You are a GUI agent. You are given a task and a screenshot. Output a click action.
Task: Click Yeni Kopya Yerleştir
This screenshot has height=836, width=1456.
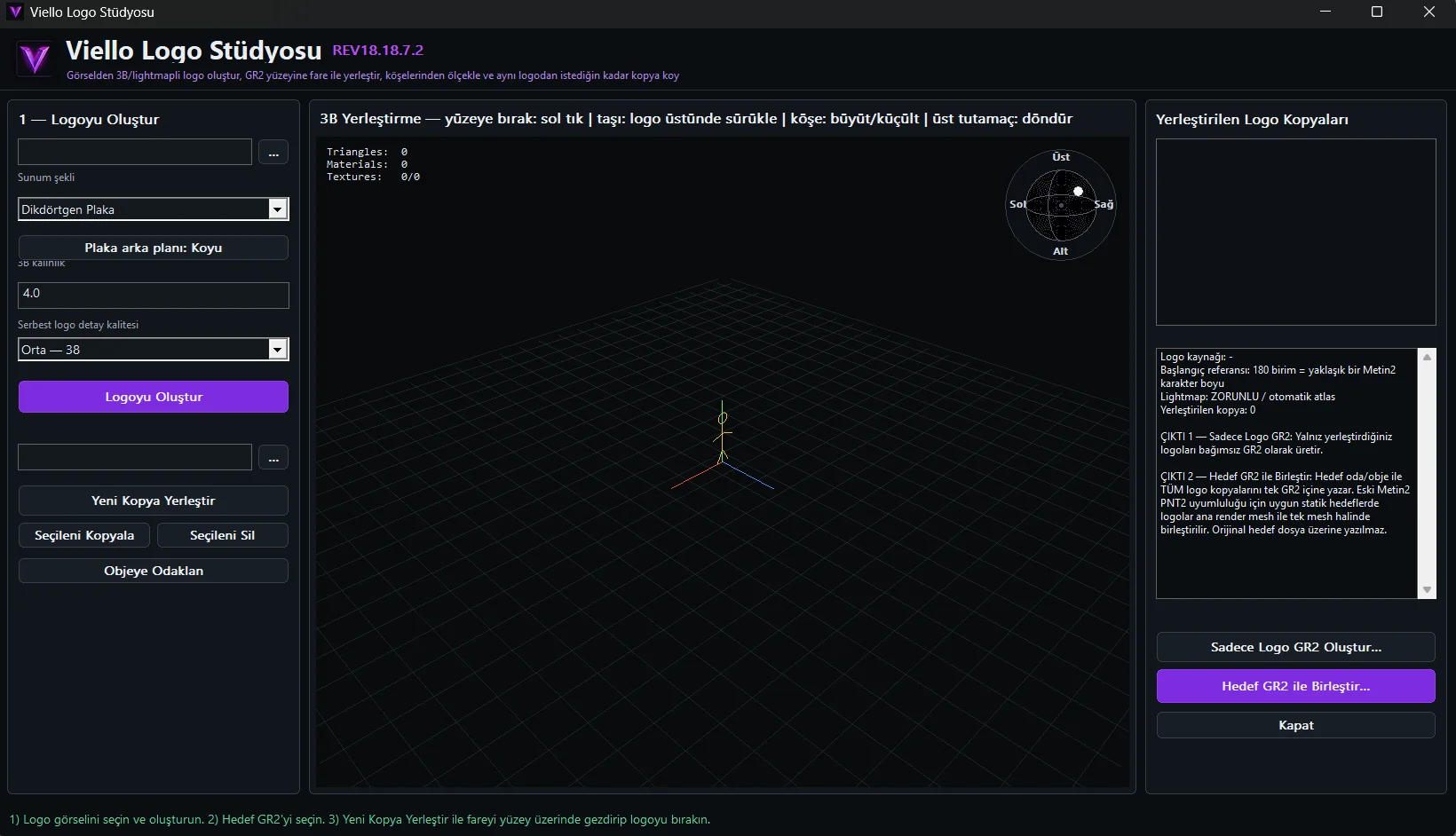click(154, 501)
